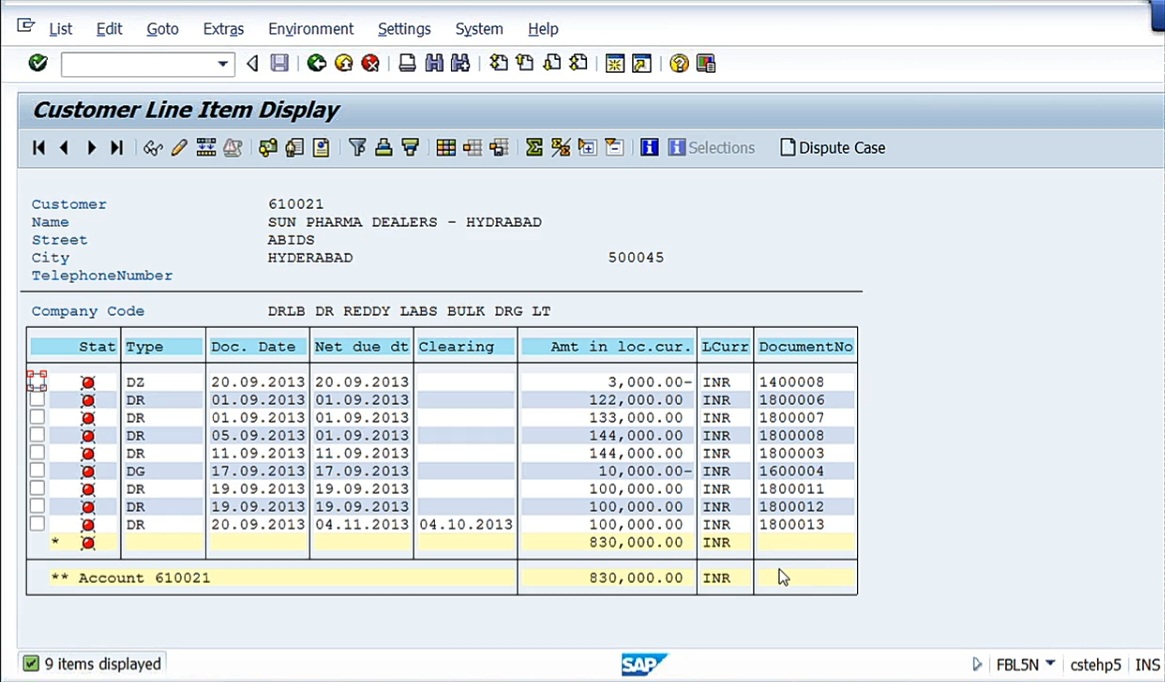The width and height of the screenshot is (1165, 682).
Task: Open the Goto menu
Action: click(x=163, y=29)
